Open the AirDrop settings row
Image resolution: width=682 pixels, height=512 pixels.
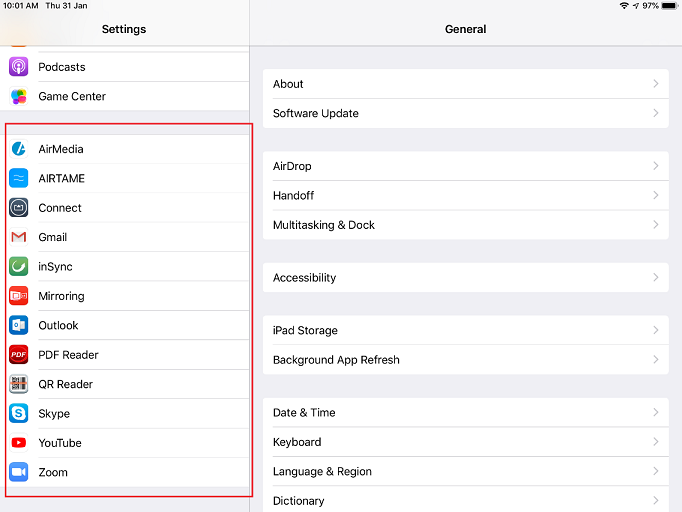(x=465, y=166)
